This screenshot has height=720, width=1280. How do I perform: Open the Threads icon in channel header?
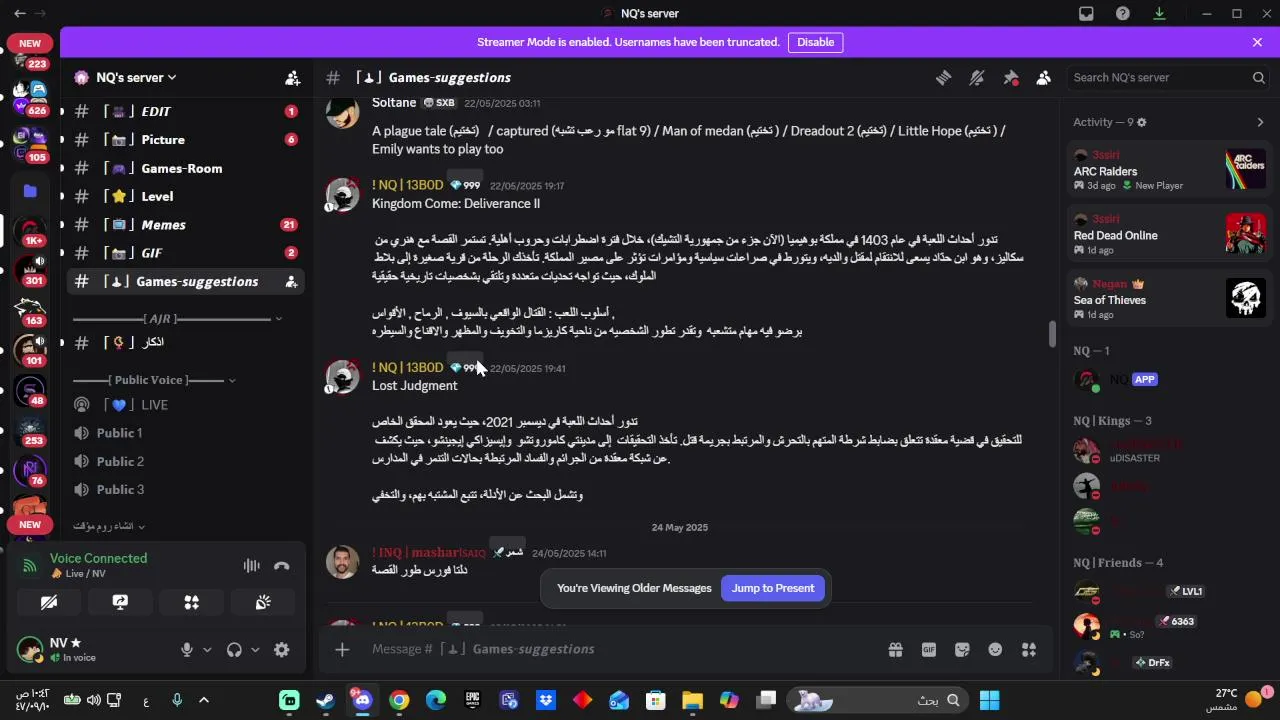point(943,78)
